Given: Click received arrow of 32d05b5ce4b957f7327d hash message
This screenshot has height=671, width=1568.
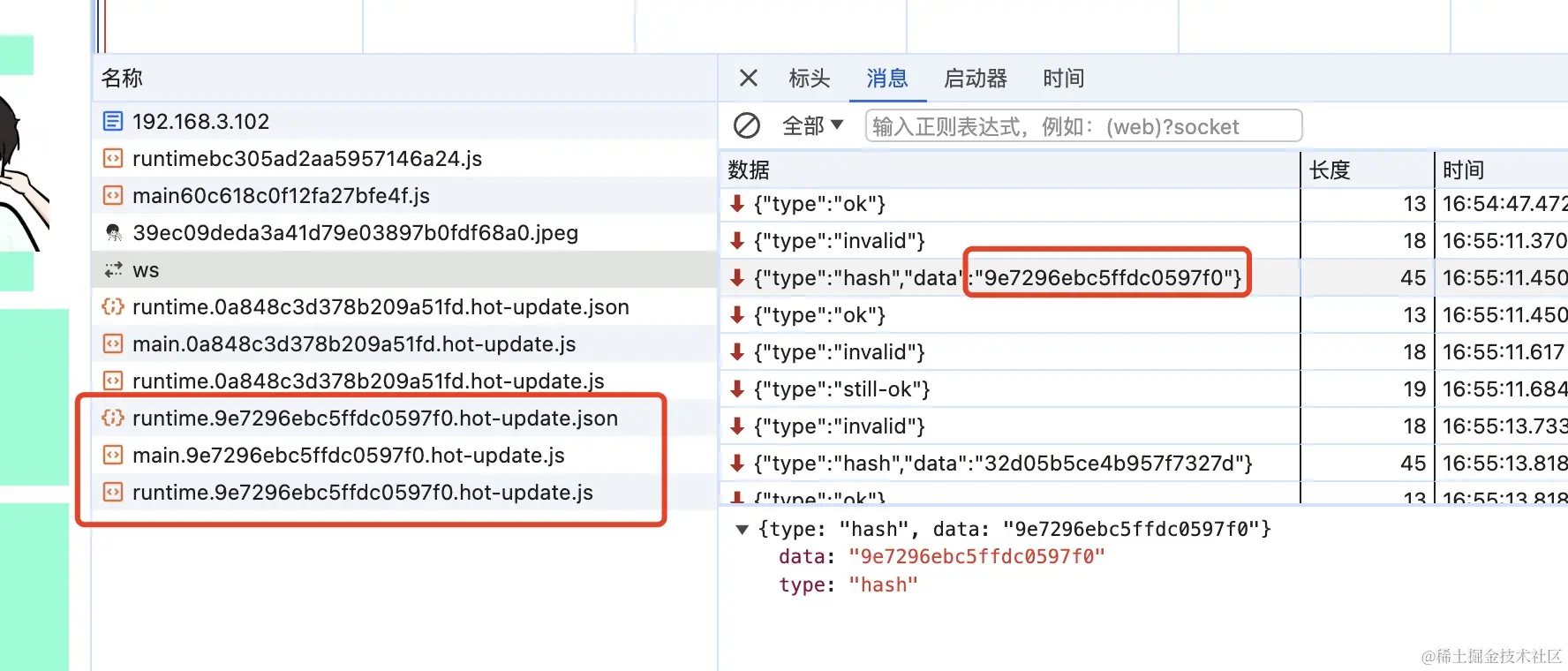Looking at the screenshot, I should click(x=737, y=464).
